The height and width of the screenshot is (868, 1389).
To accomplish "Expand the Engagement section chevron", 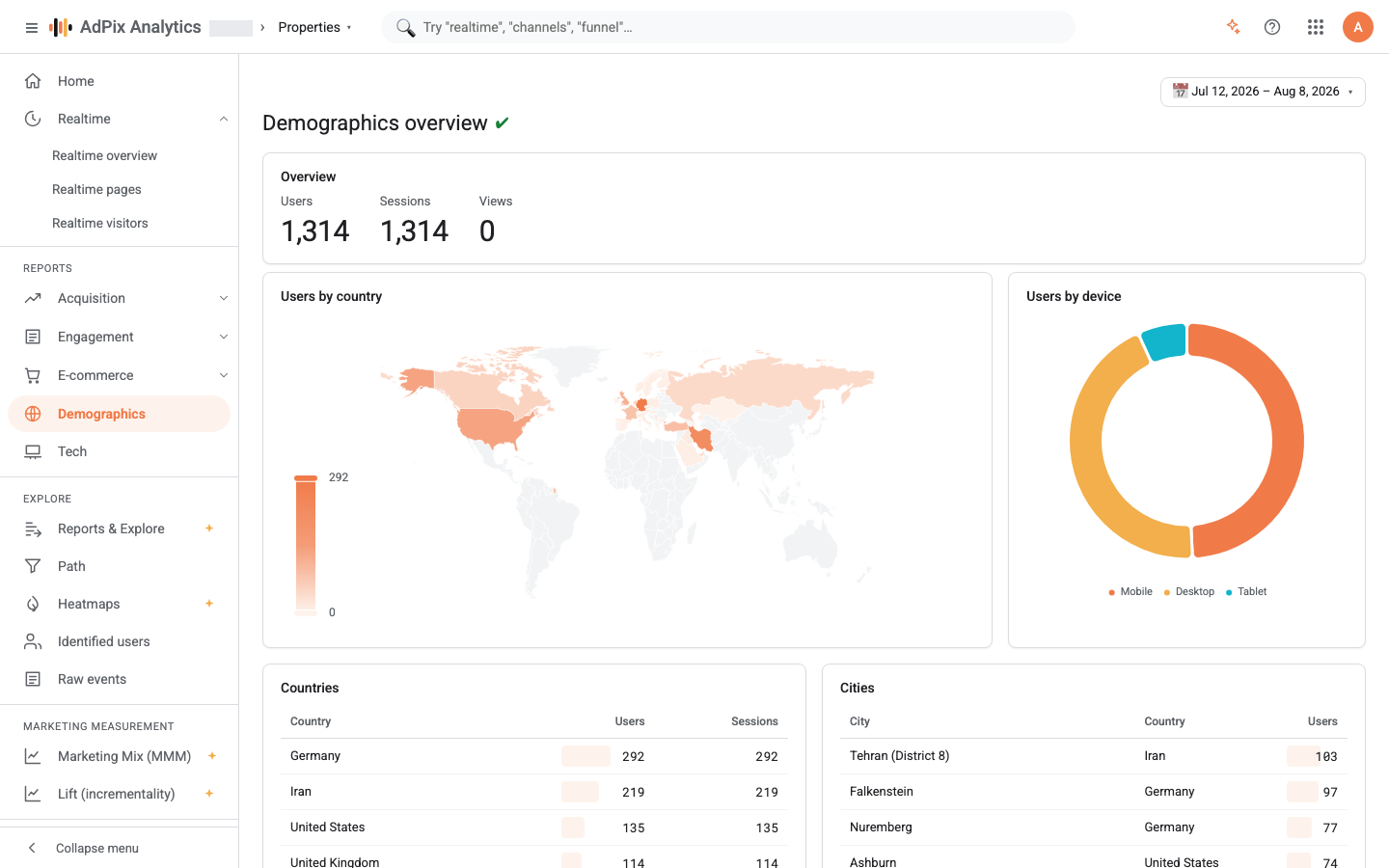I will 224,337.
